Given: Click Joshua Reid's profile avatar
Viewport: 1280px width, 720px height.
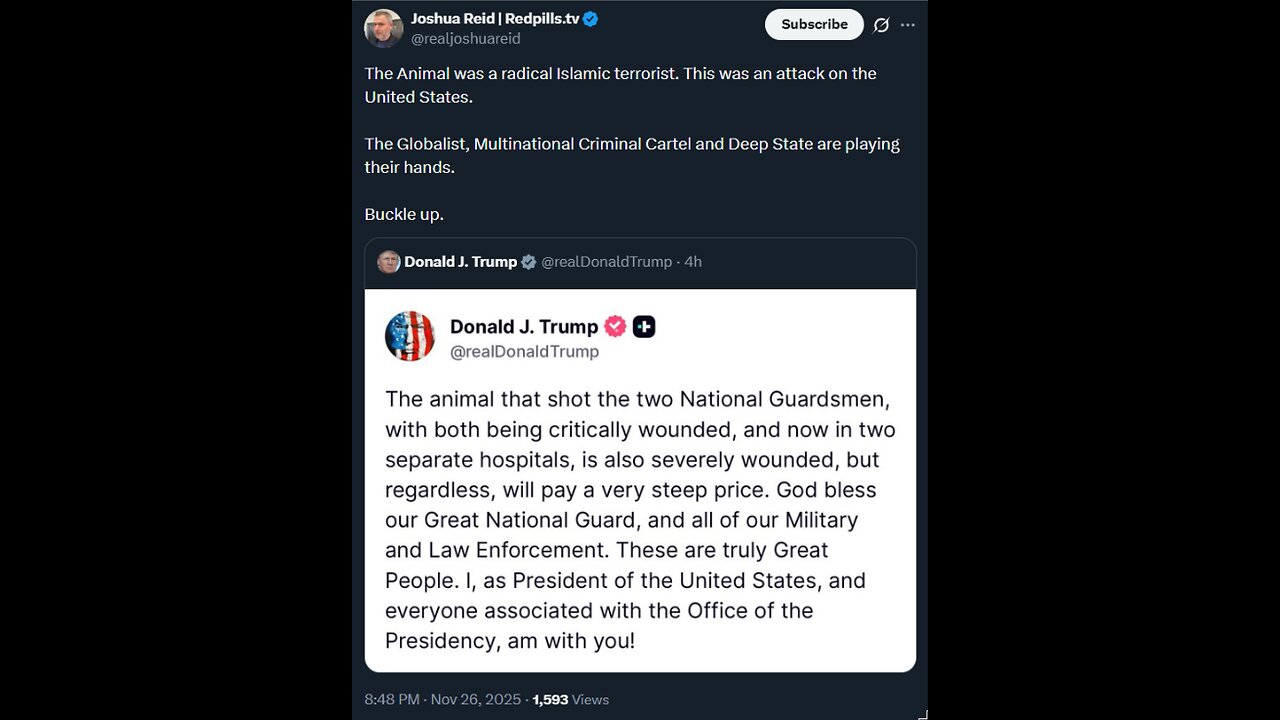Looking at the screenshot, I should tap(384, 28).
